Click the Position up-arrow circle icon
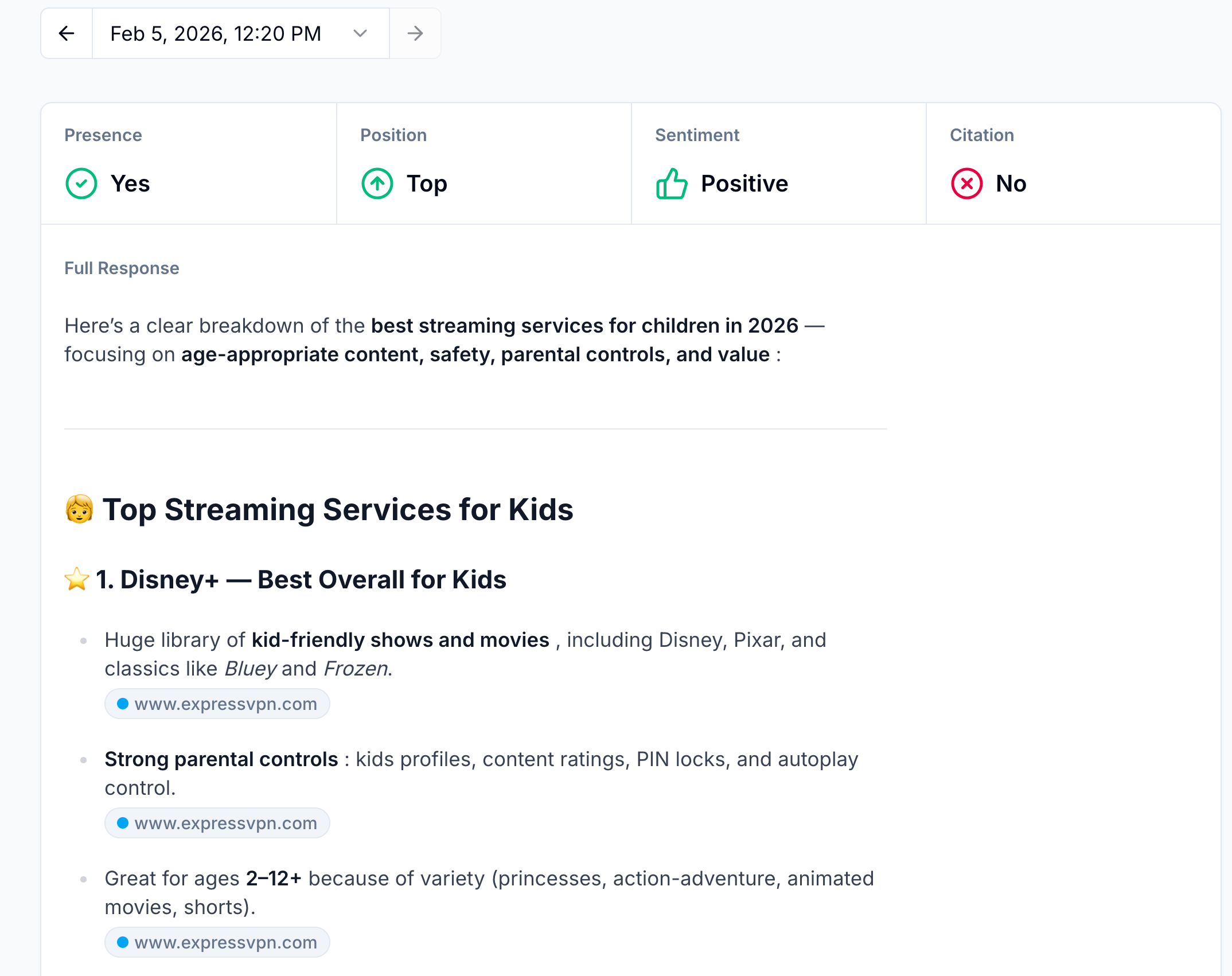 pyautogui.click(x=377, y=184)
